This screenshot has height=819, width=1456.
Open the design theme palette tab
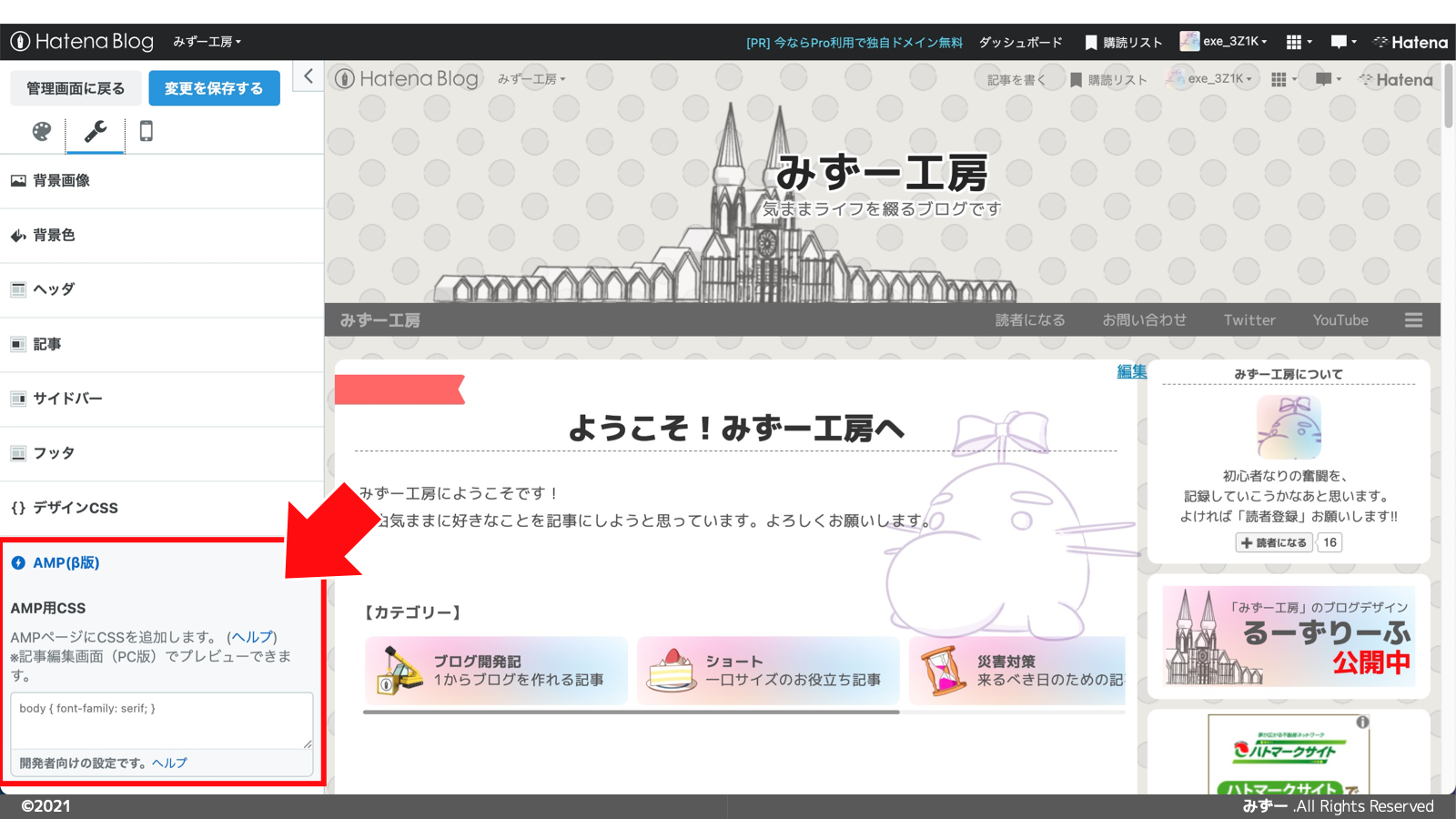42,131
